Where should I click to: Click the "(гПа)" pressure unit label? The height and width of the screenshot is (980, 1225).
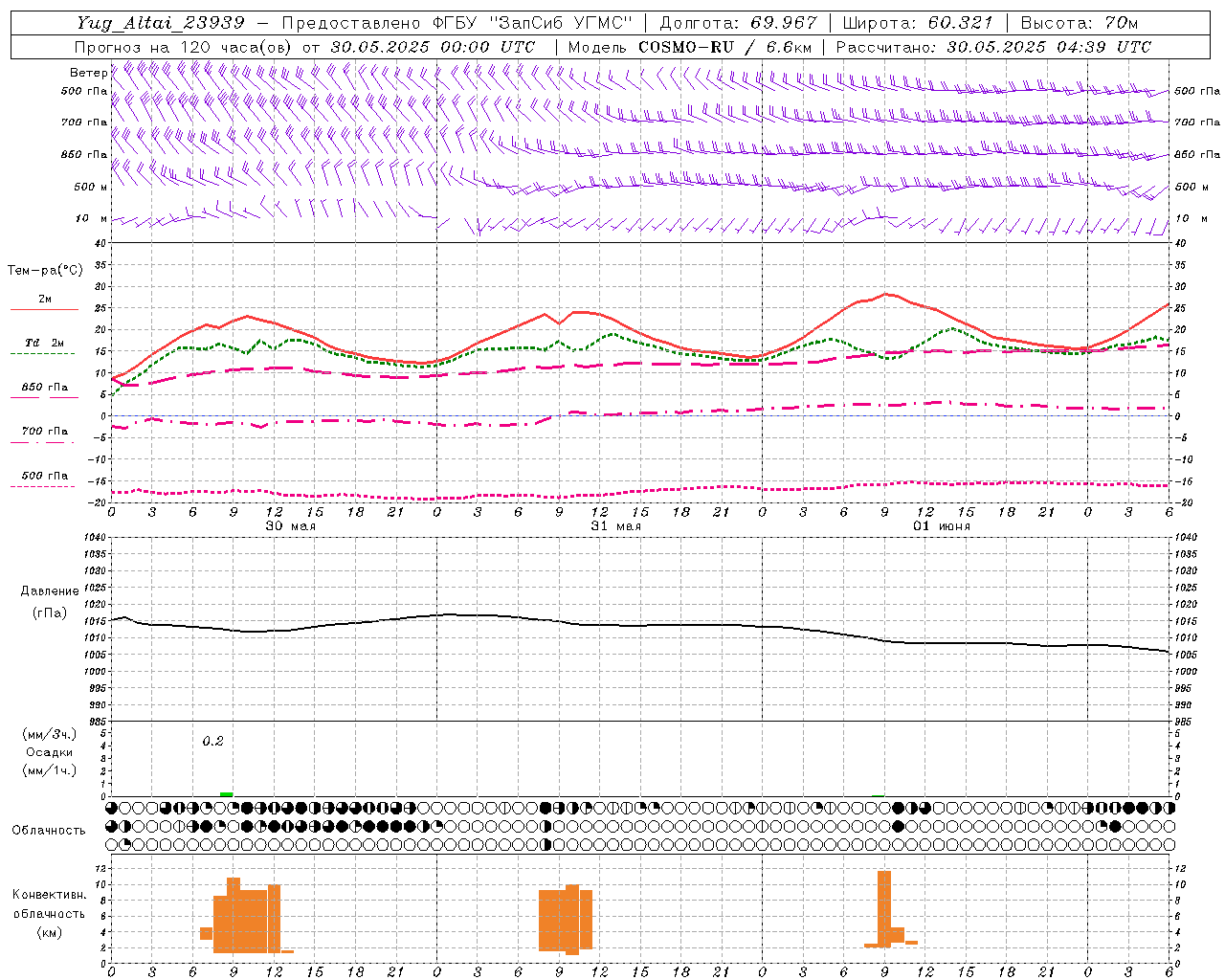[x=50, y=613]
